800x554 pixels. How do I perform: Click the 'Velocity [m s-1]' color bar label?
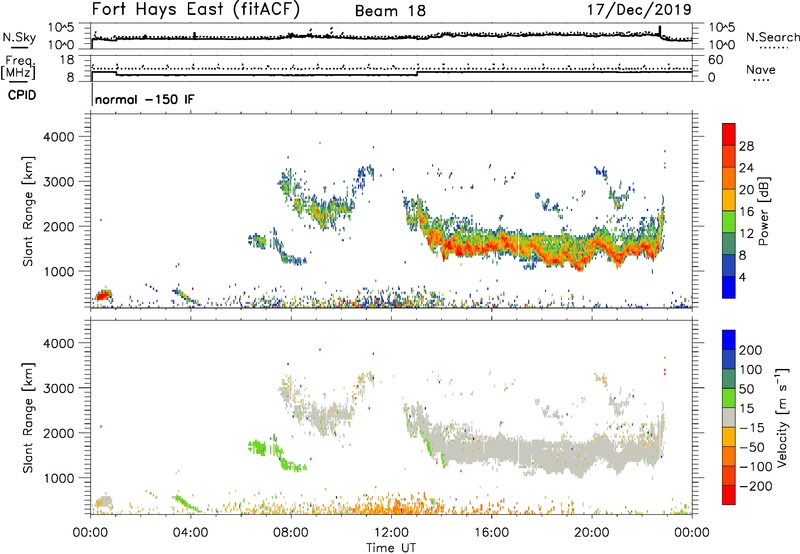point(782,417)
